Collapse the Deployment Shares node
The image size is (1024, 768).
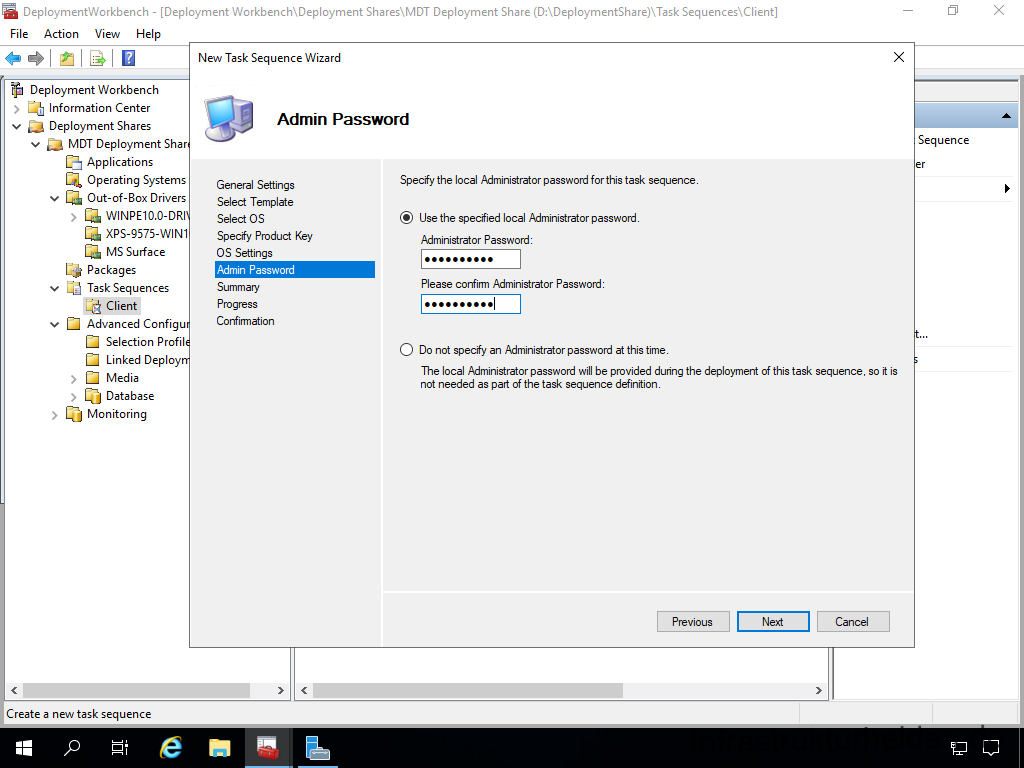(17, 126)
